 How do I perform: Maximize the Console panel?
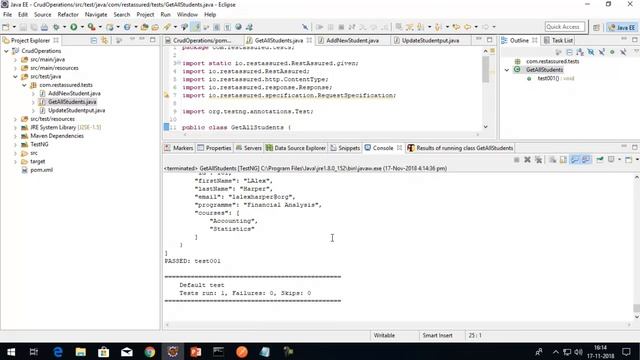point(635,147)
